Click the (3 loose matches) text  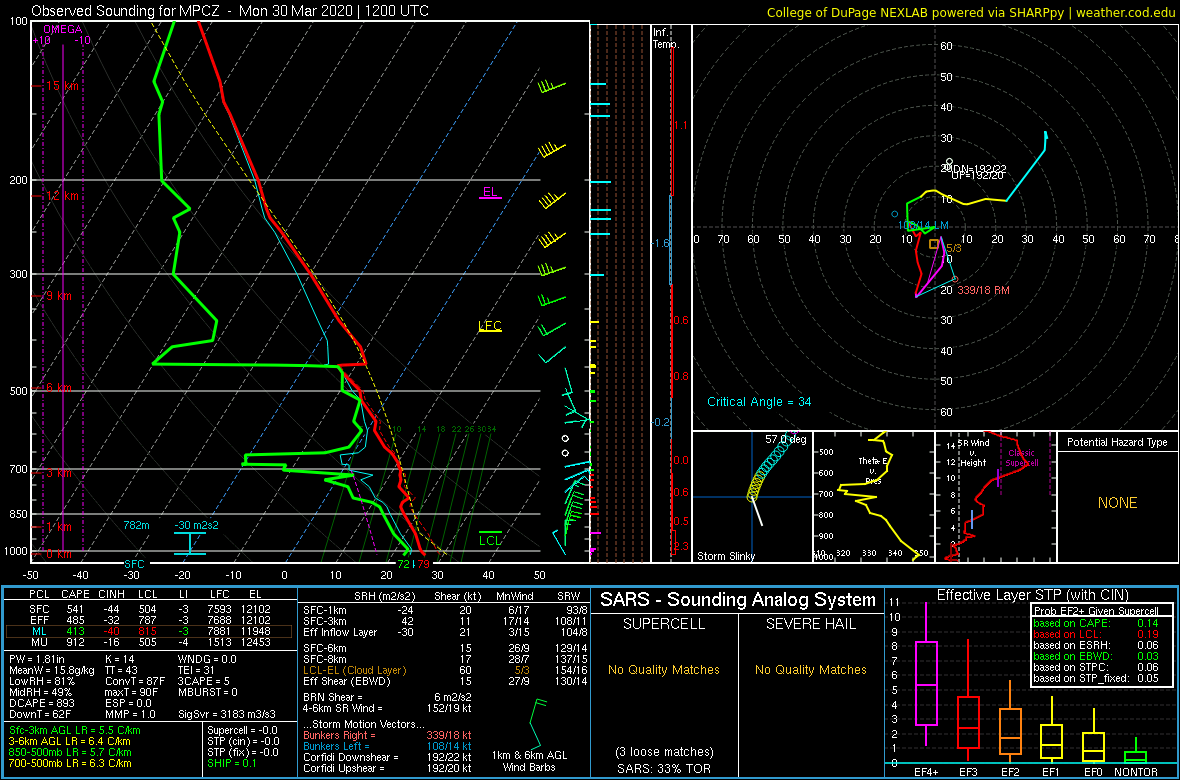[x=665, y=751]
